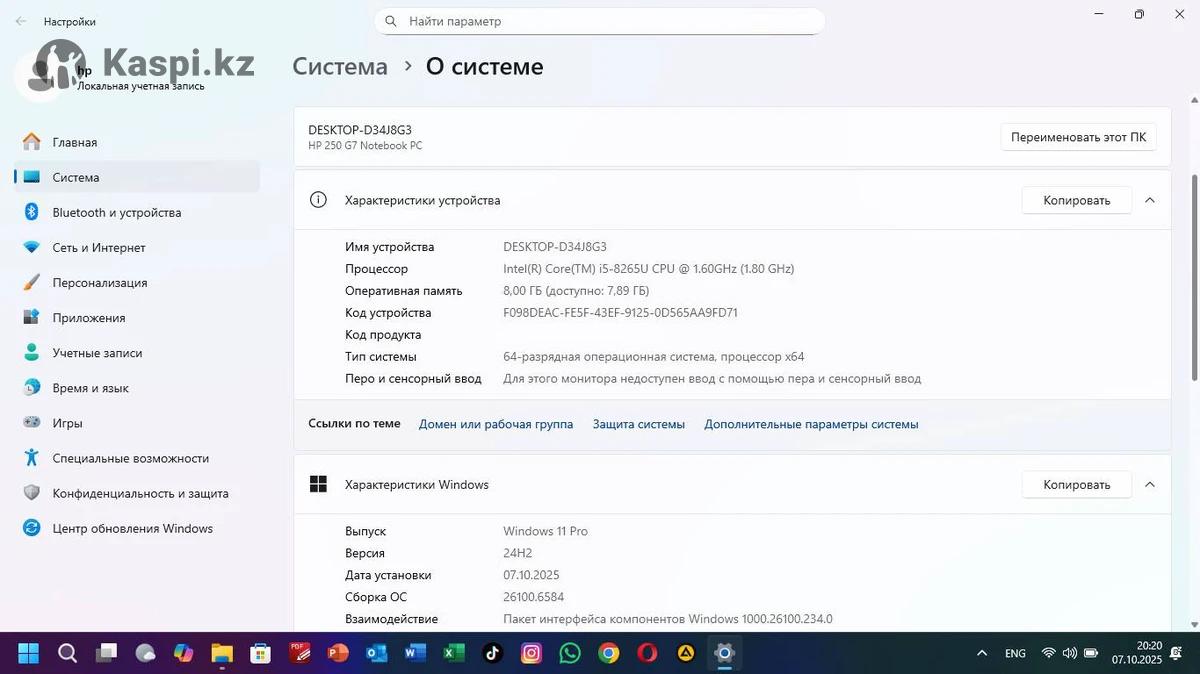Select Приложения in the sidebar
This screenshot has height=674, width=1200.
coord(88,318)
